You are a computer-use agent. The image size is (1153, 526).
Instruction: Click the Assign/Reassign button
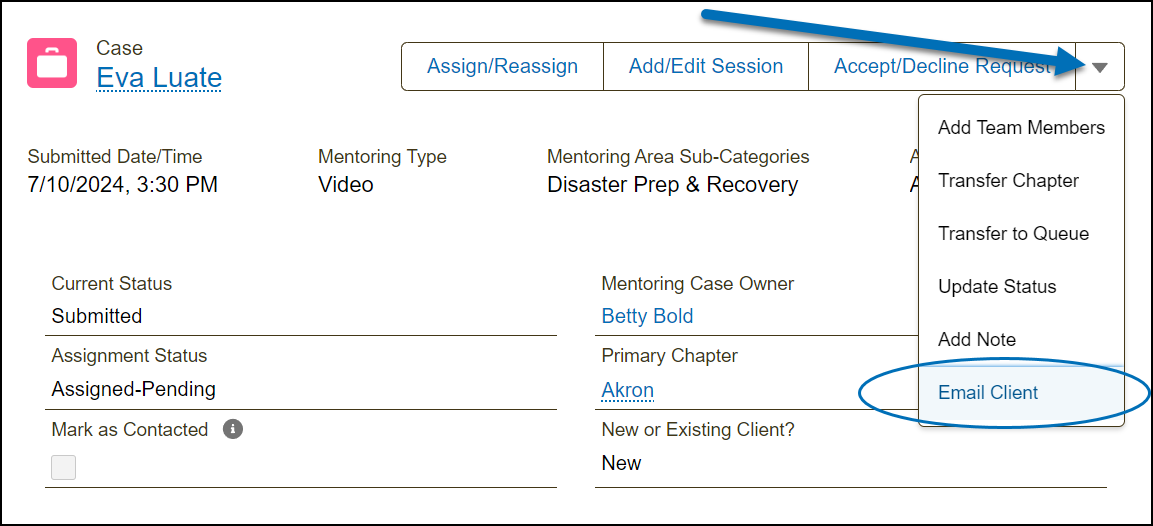tap(502, 67)
